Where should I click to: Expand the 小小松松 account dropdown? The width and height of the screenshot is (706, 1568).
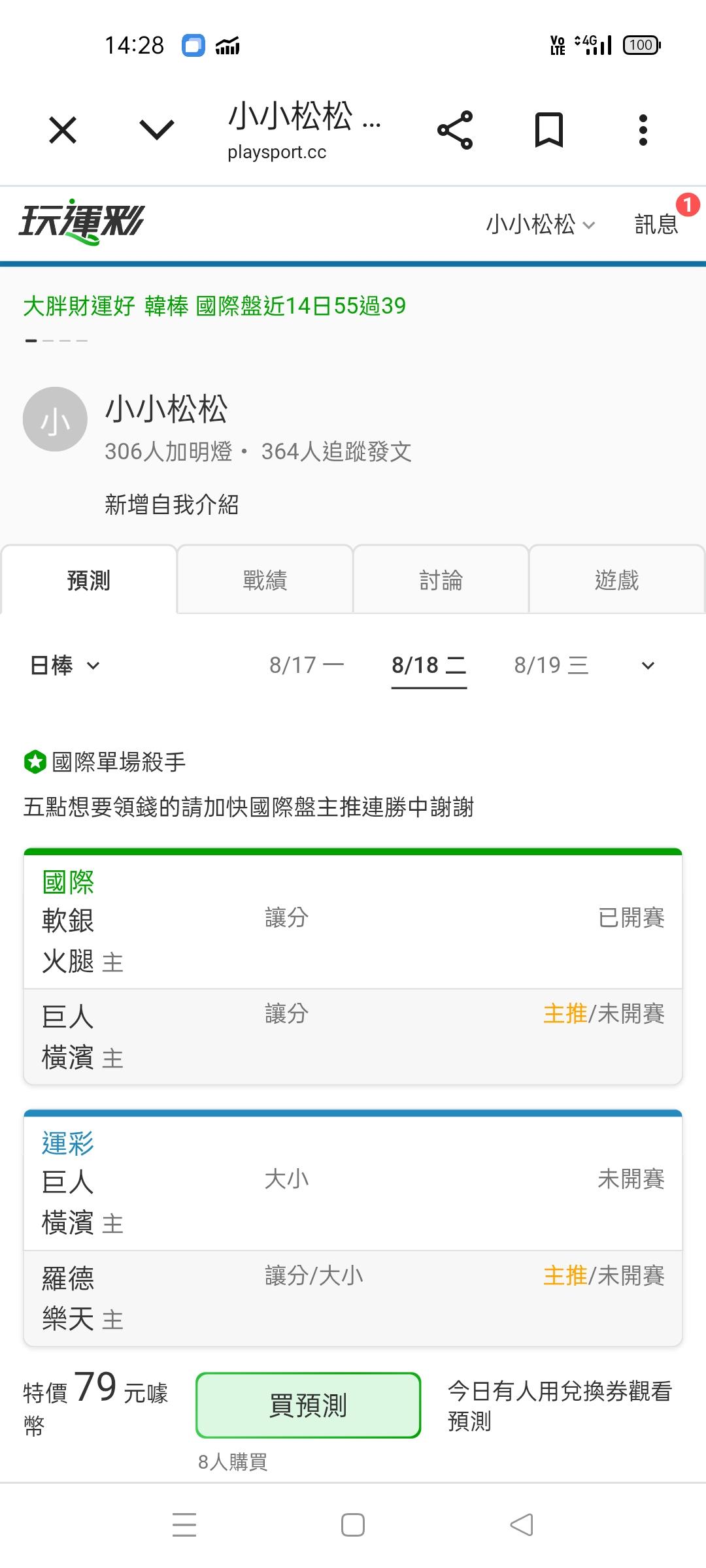tap(540, 224)
